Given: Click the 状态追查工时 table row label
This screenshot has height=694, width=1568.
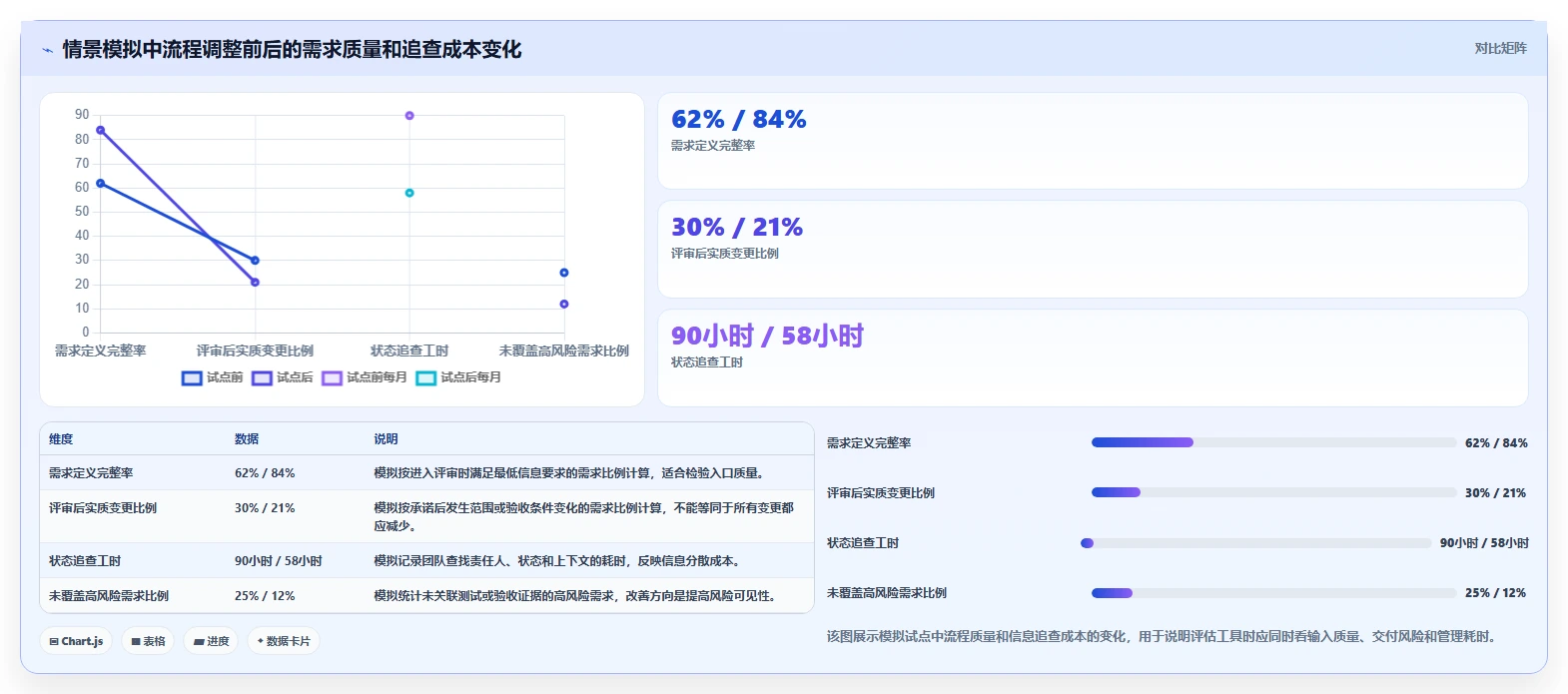Looking at the screenshot, I should point(85,561).
